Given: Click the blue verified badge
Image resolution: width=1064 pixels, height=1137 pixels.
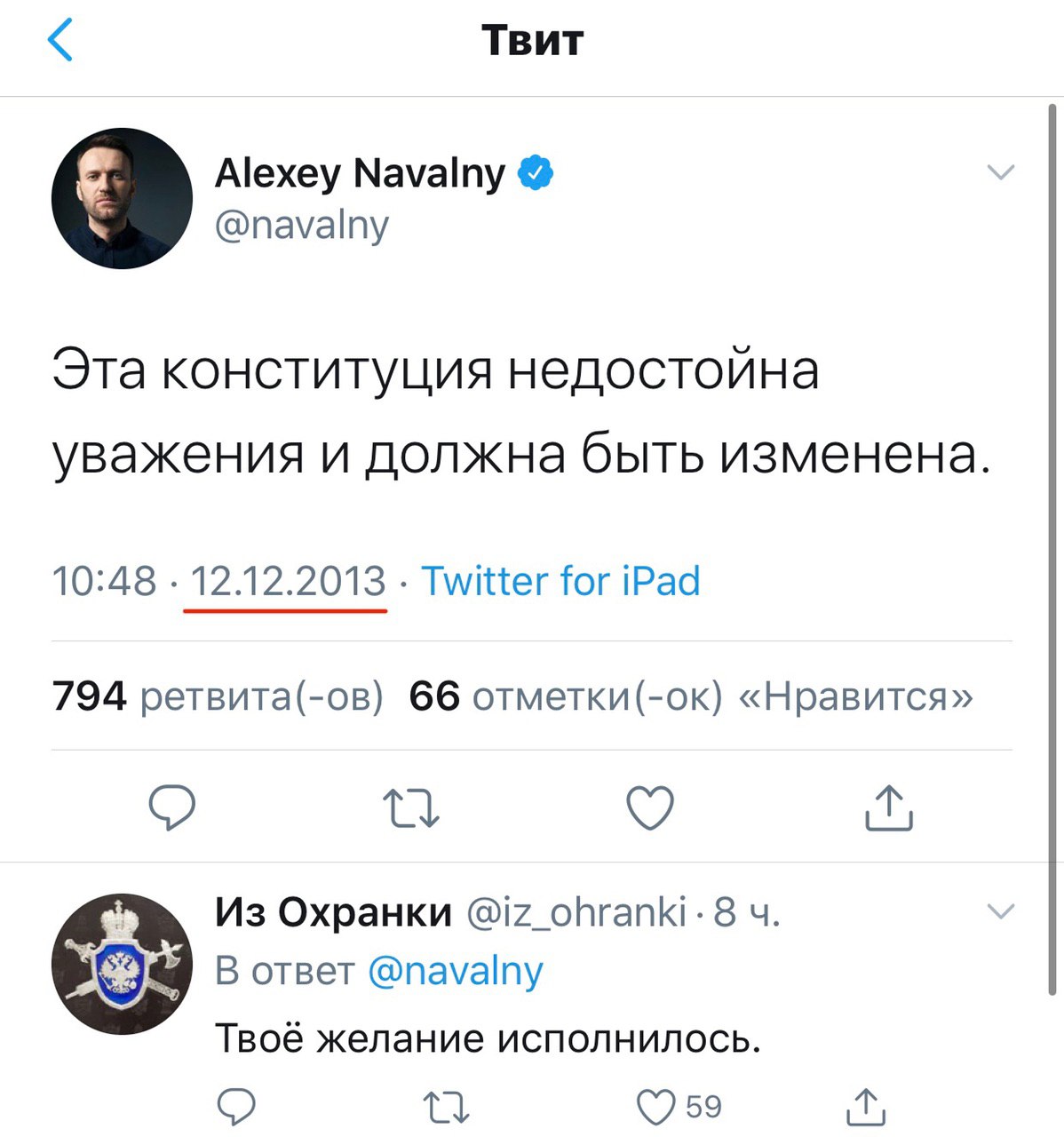Looking at the screenshot, I should [x=536, y=172].
